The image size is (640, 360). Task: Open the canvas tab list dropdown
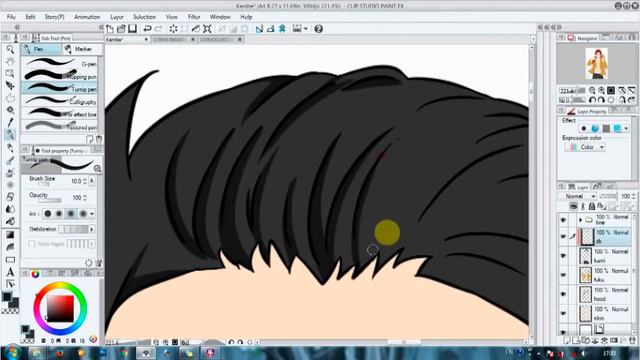(x=533, y=40)
